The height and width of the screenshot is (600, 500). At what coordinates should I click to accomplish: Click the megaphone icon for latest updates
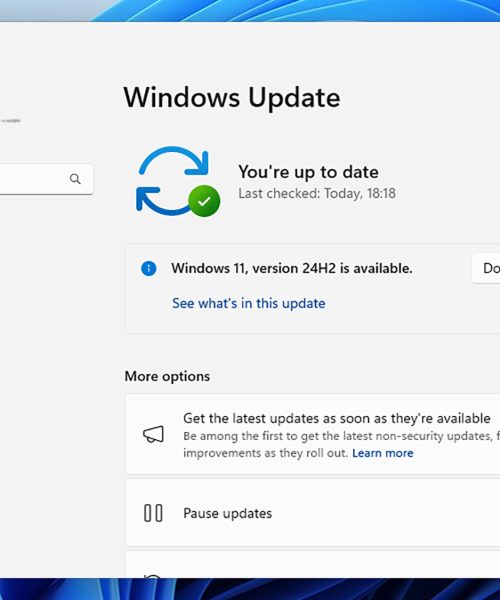[153, 435]
